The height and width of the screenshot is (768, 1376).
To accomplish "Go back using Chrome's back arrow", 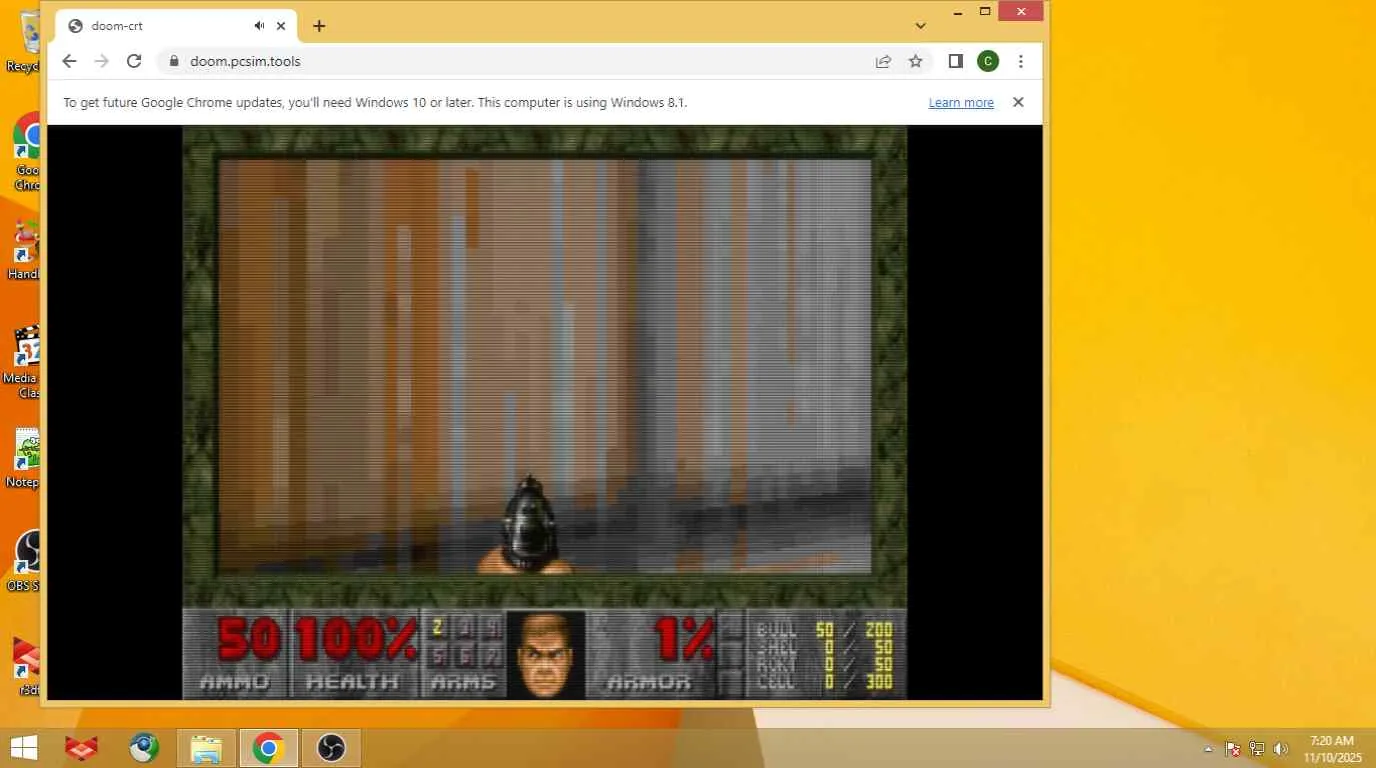I will [69, 61].
